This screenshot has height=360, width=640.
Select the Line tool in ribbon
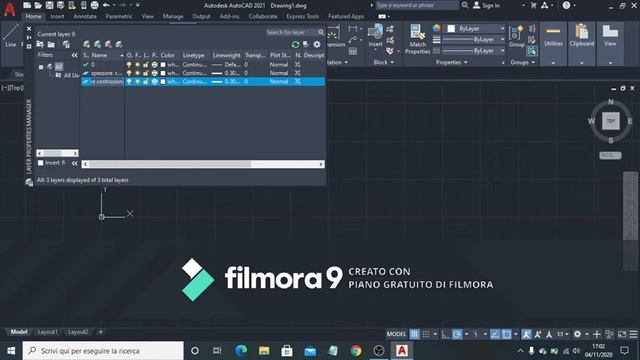pyautogui.click(x=11, y=36)
